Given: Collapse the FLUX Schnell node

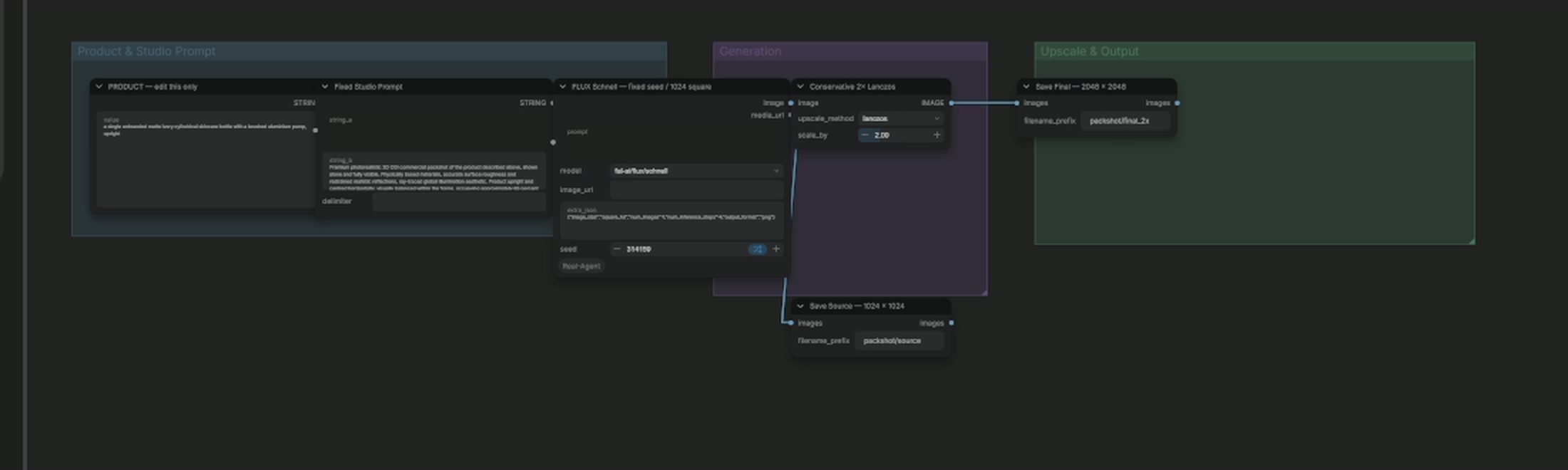Looking at the screenshot, I should [563, 87].
